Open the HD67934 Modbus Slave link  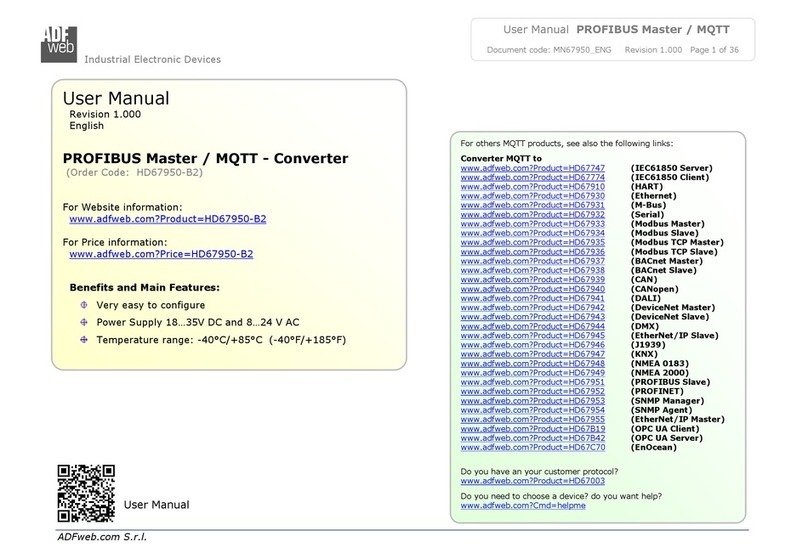[x=533, y=233]
